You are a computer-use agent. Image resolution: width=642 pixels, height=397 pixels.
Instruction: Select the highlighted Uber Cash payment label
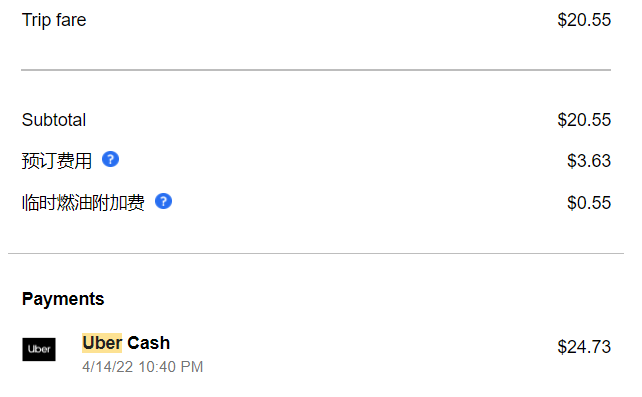click(126, 343)
